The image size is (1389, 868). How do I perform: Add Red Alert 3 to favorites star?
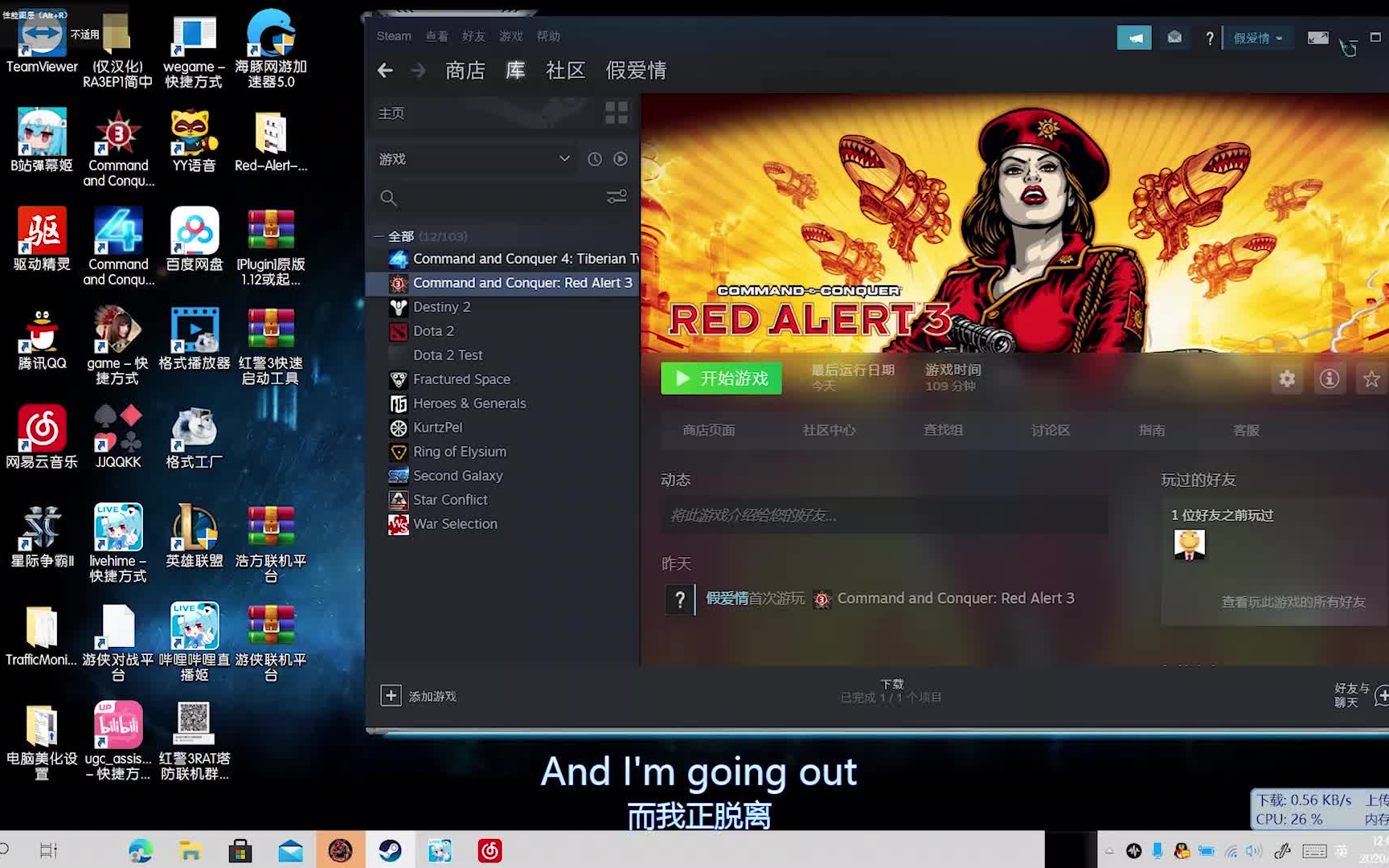(1371, 379)
